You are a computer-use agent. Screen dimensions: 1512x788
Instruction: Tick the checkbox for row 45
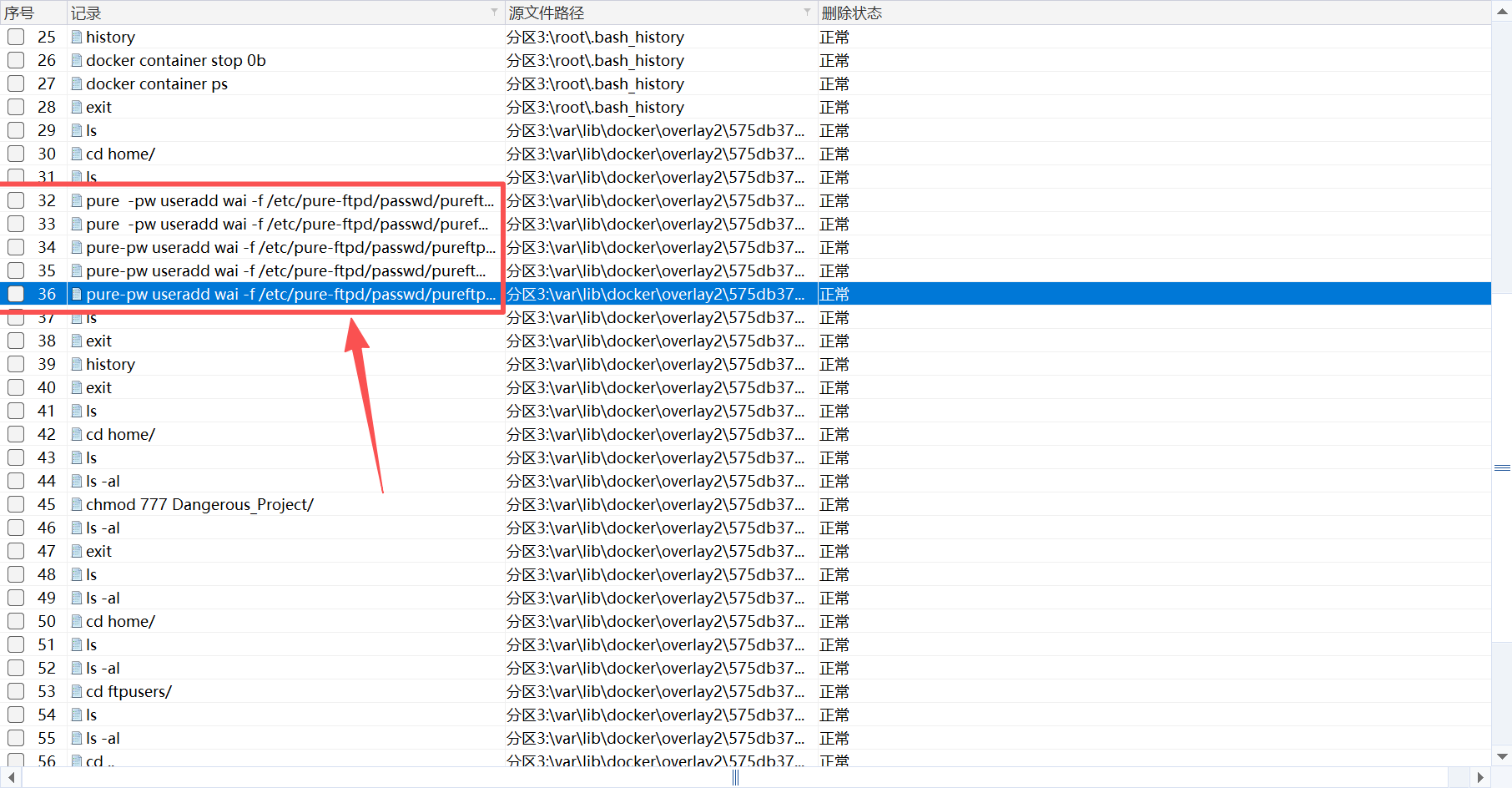click(16, 505)
